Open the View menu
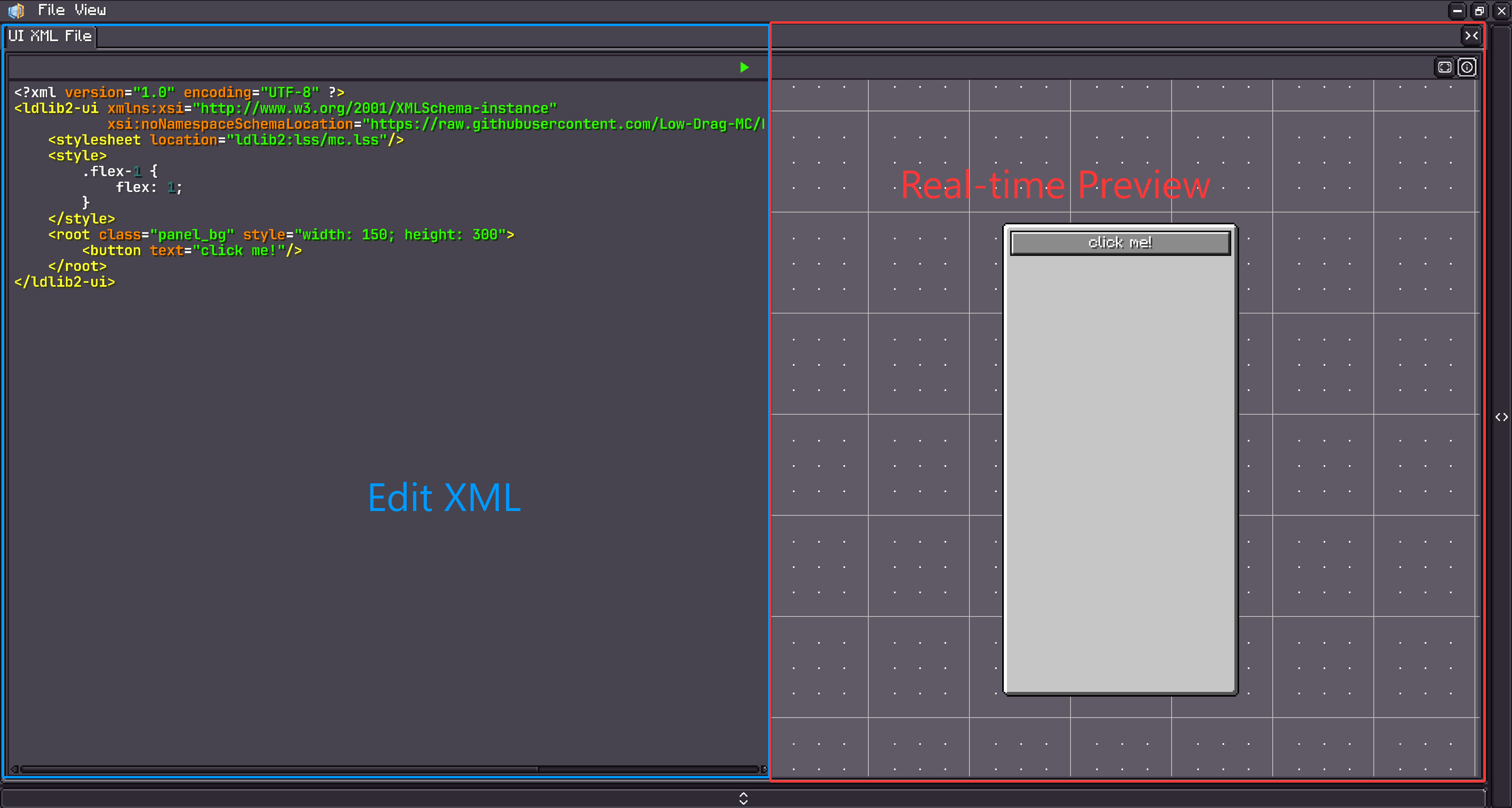 point(90,10)
